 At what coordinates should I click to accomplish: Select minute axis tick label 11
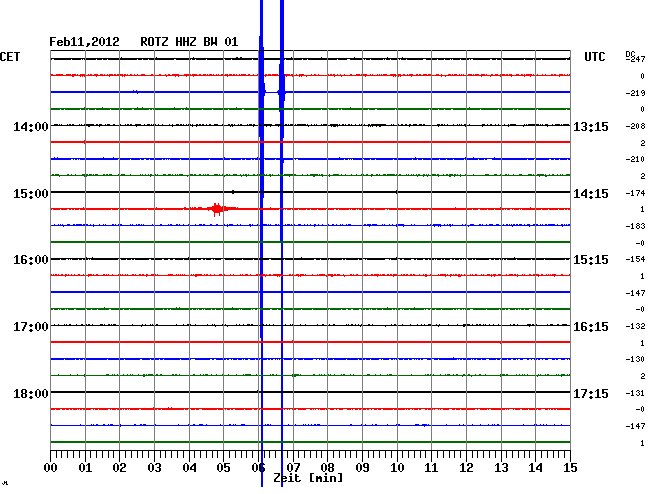click(431, 468)
